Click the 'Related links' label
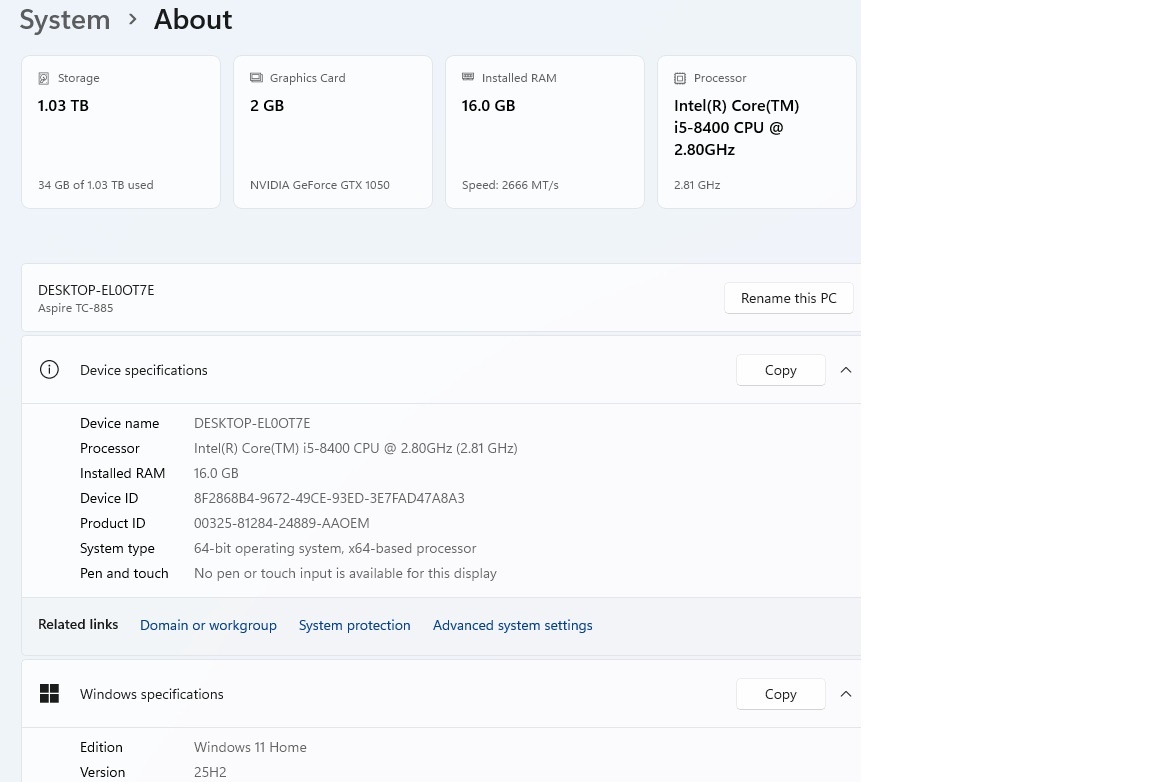Screen dimensions: 1152x782 pyautogui.click(x=78, y=624)
